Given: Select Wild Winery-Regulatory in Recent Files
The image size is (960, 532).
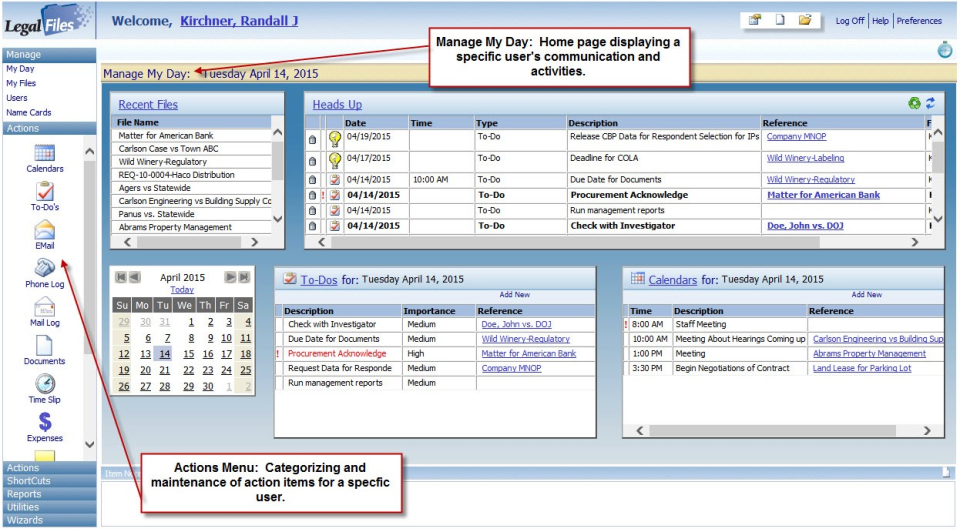Looking at the screenshot, I should coord(162,162).
